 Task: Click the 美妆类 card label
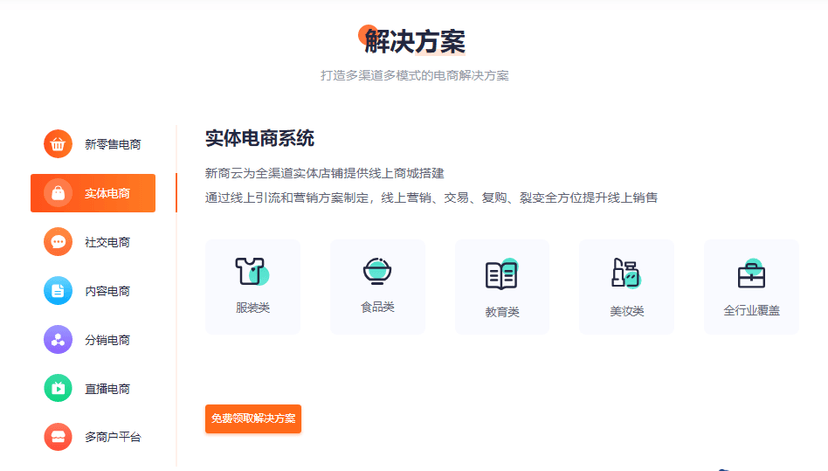627,311
